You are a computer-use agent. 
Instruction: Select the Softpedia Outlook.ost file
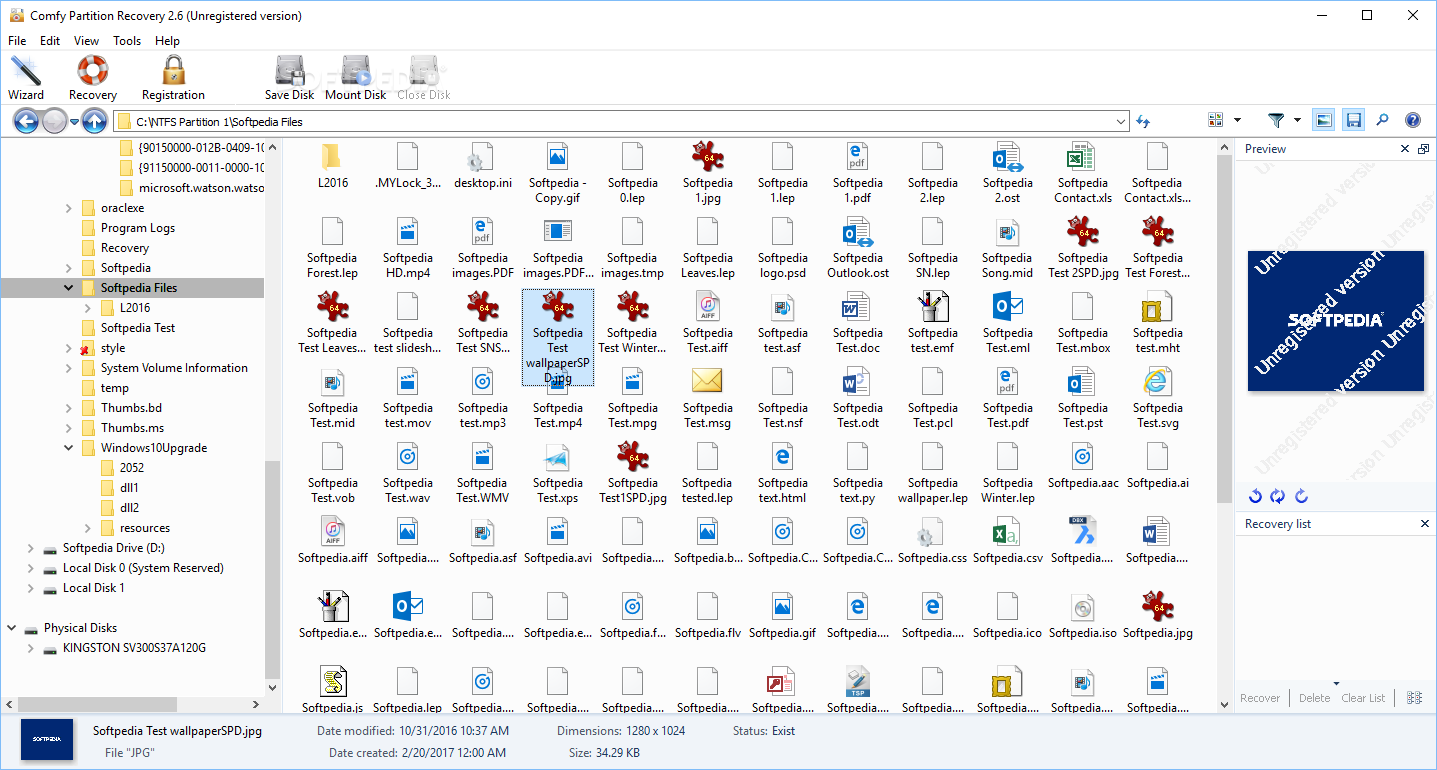(858, 248)
